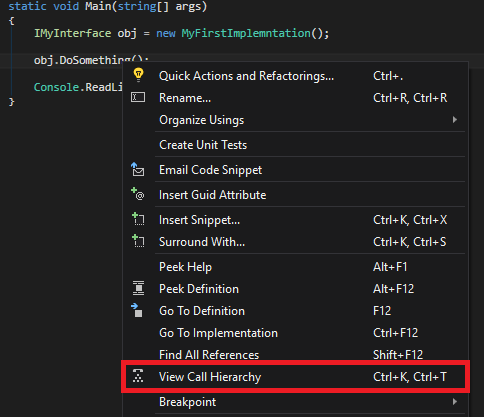Click the Peek Definition icon
The width and height of the screenshot is (484, 417).
138,288
